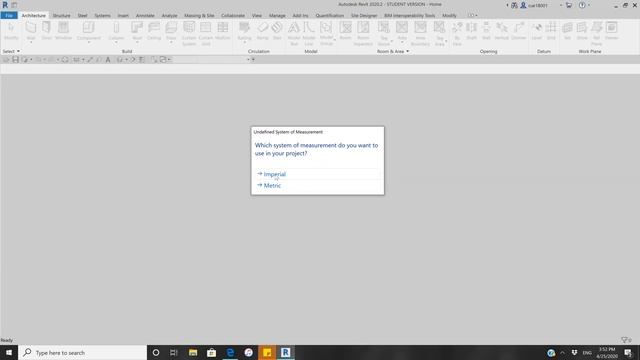This screenshot has height=360, width=640.
Task: Open the signed-in user account menu
Action: [534, 5]
